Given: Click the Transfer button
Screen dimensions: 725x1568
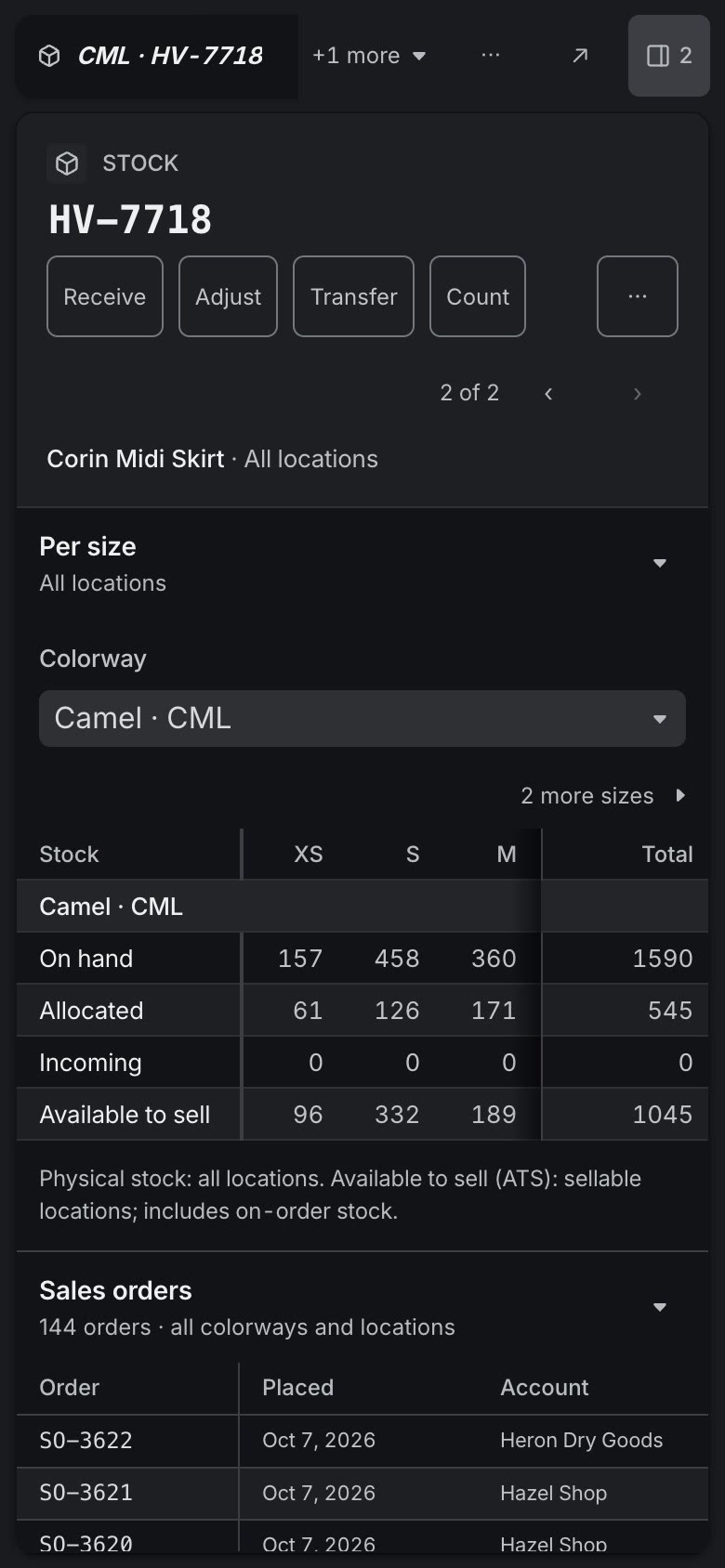Looking at the screenshot, I should (x=353, y=296).
